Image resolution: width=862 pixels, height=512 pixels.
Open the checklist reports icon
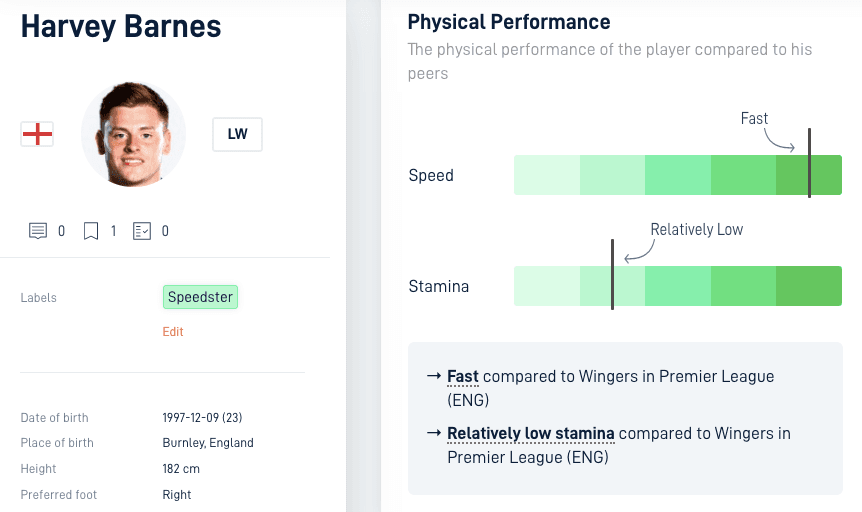(142, 231)
